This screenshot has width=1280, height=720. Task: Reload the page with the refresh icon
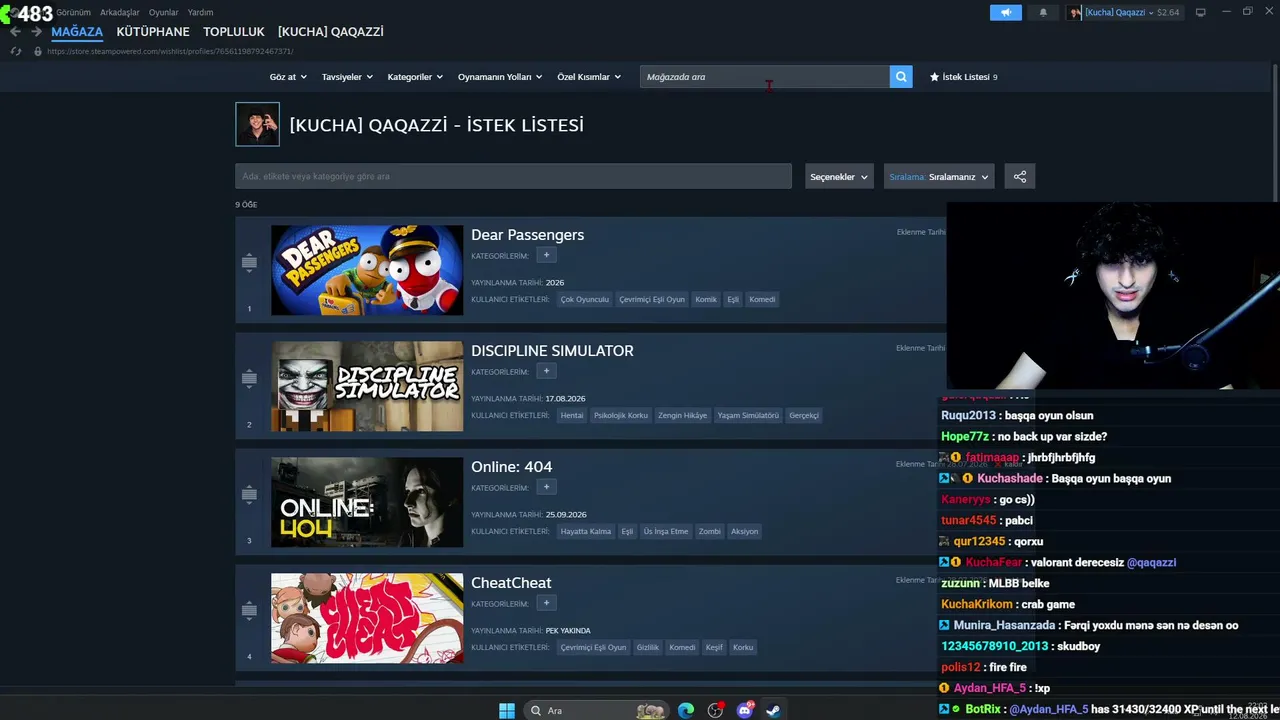15,51
